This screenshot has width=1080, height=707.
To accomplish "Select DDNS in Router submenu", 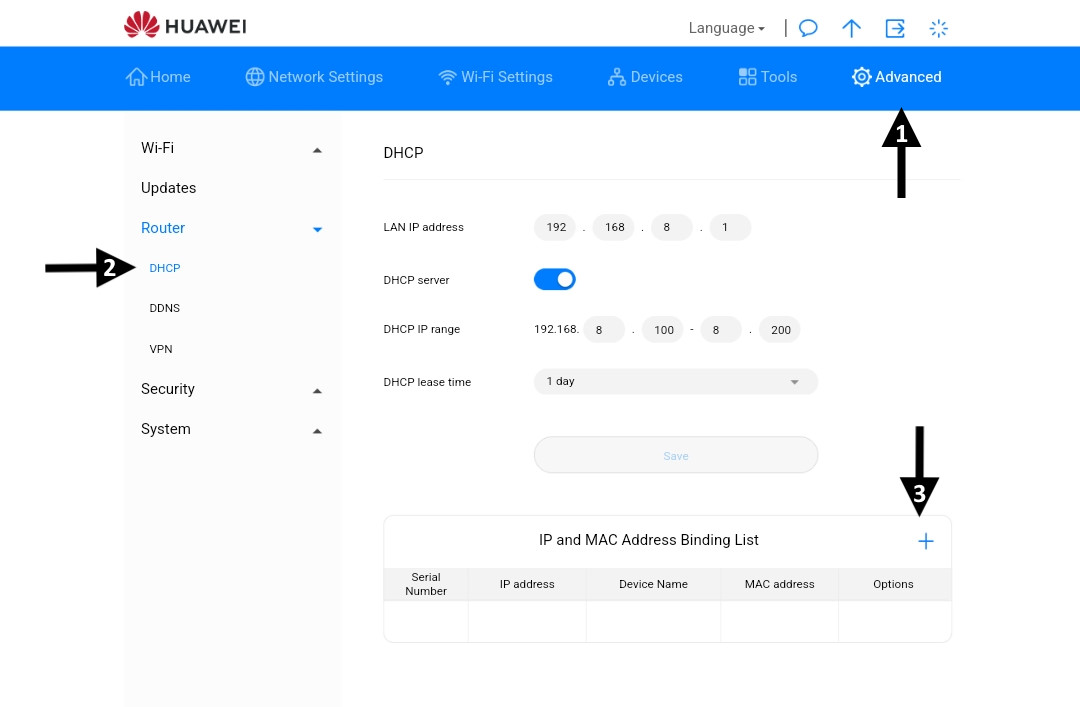I will click(x=165, y=308).
